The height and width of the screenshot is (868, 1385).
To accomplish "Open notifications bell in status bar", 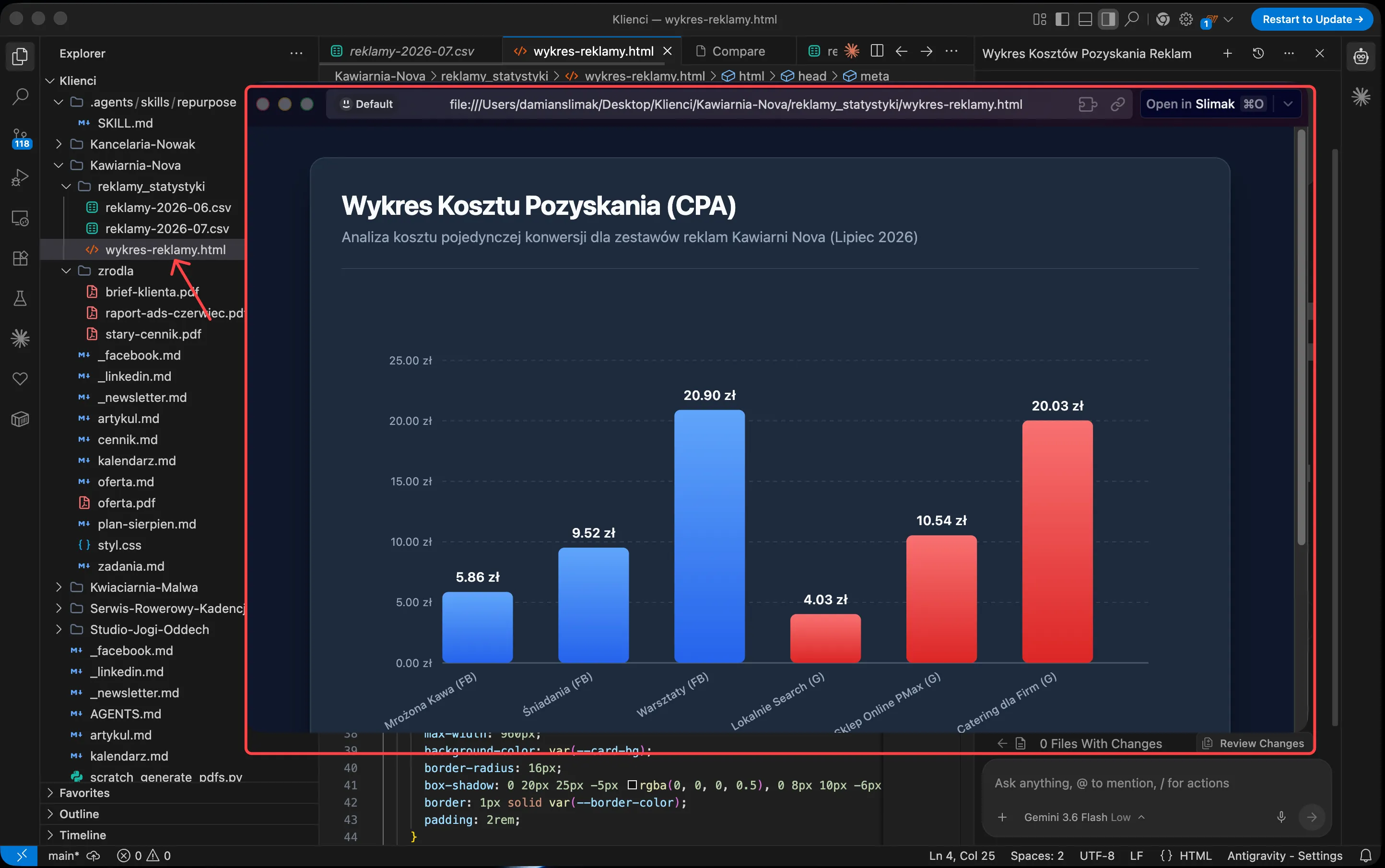I will click(1366, 856).
